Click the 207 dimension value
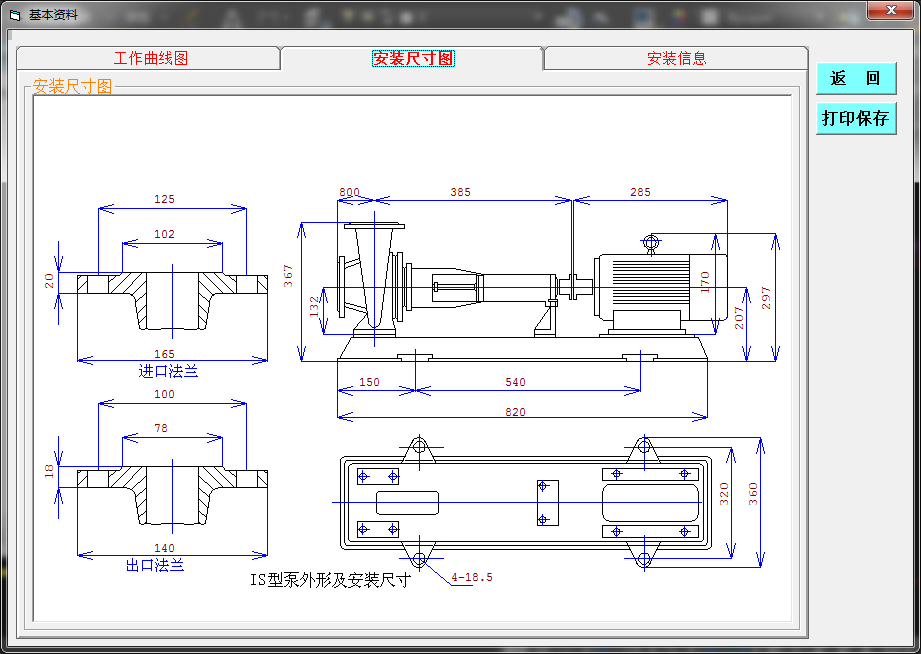This screenshot has width=921, height=654. (739, 318)
